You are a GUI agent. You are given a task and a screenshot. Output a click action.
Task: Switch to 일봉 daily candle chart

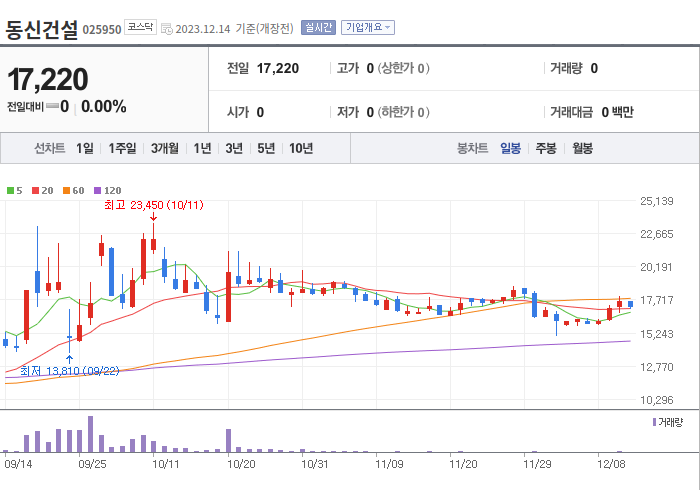[510, 148]
